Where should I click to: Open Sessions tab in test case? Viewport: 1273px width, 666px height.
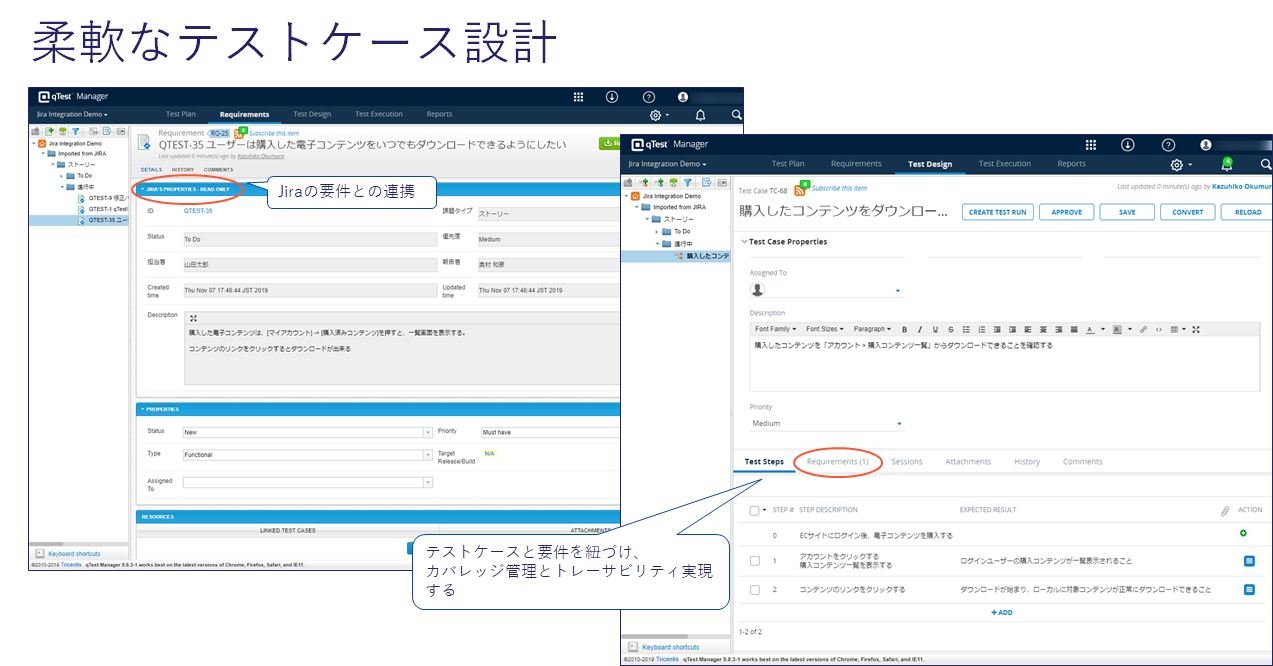(907, 462)
